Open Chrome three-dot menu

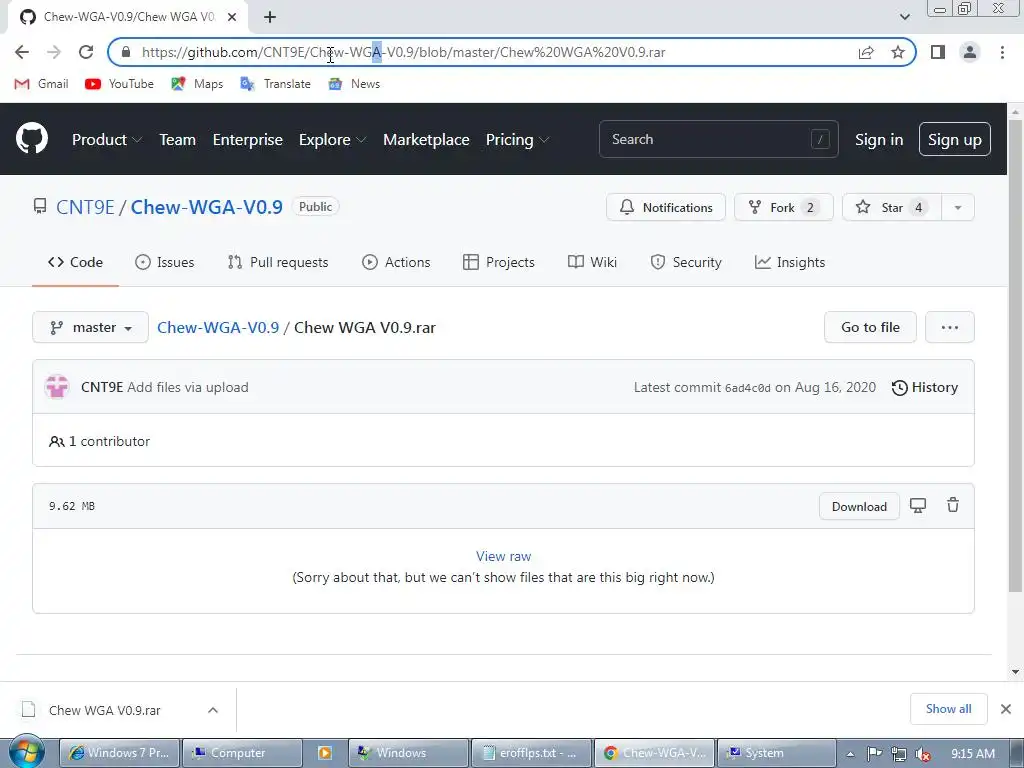click(x=1002, y=52)
